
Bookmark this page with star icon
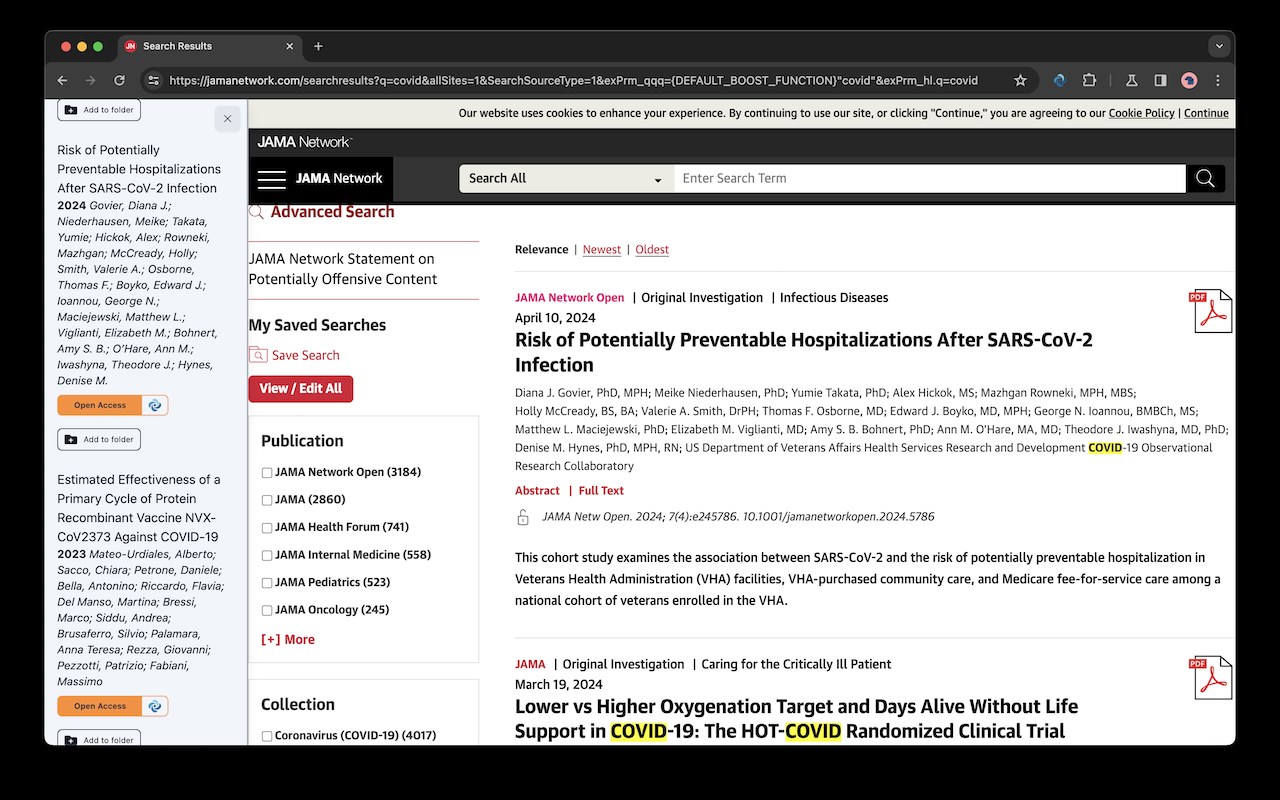(1020, 80)
